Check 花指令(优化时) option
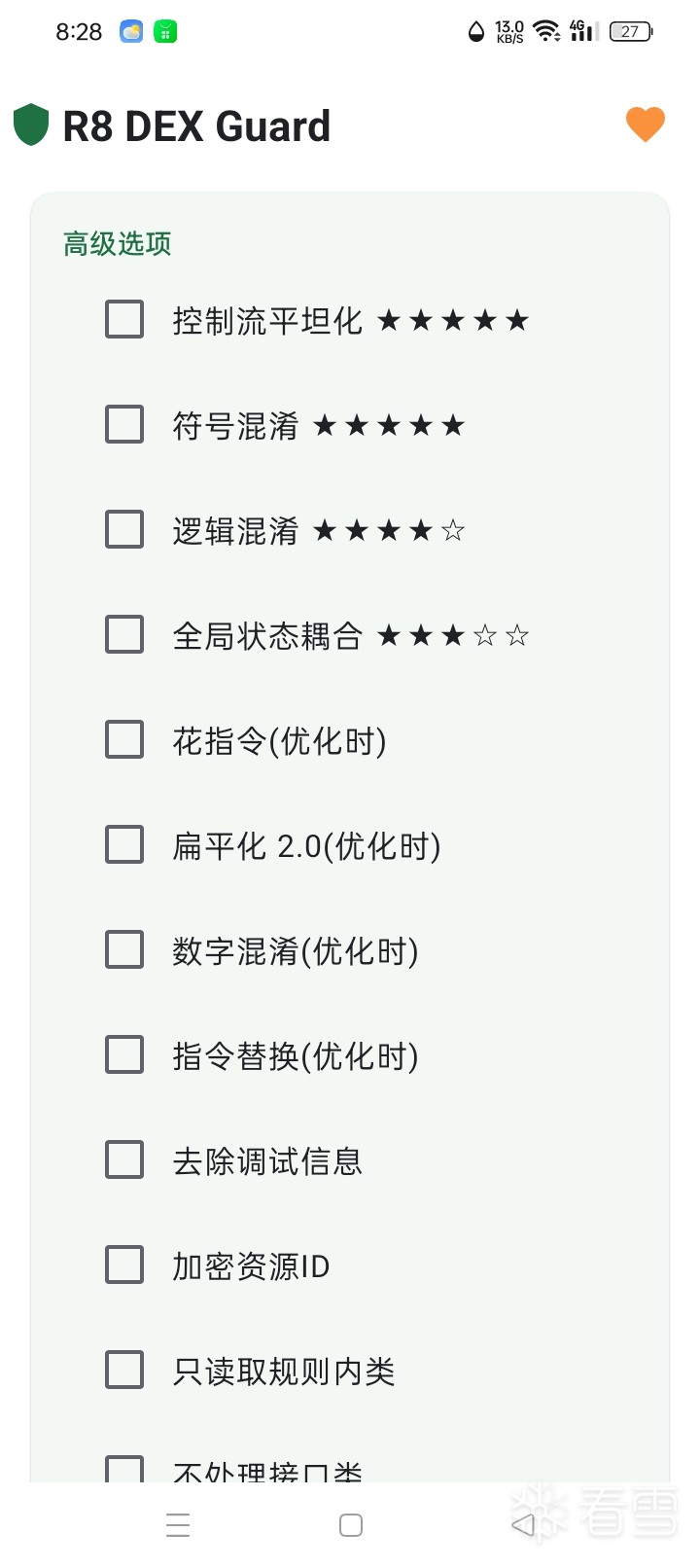This screenshot has width=700, height=1568. [x=124, y=739]
